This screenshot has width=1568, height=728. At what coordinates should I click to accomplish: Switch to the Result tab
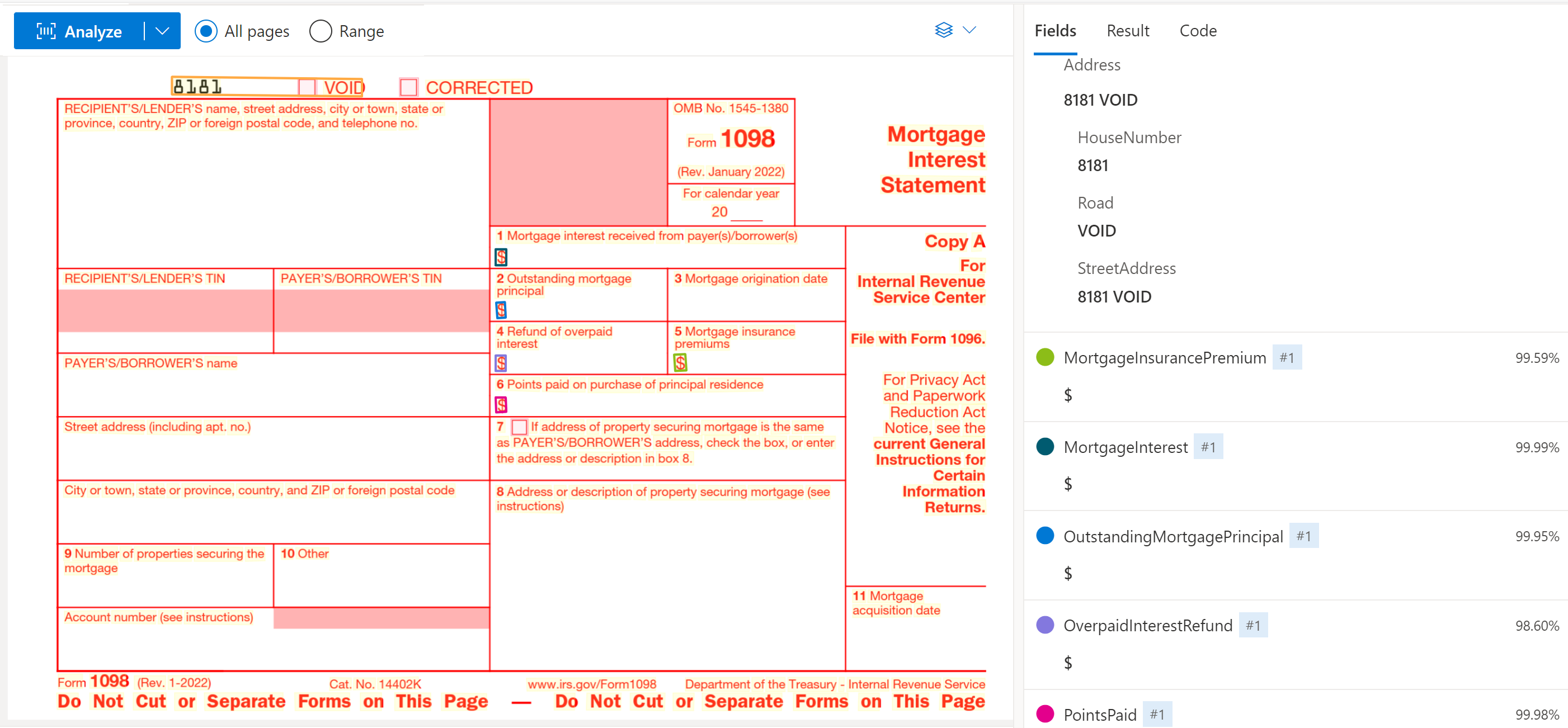pyautogui.click(x=1127, y=30)
